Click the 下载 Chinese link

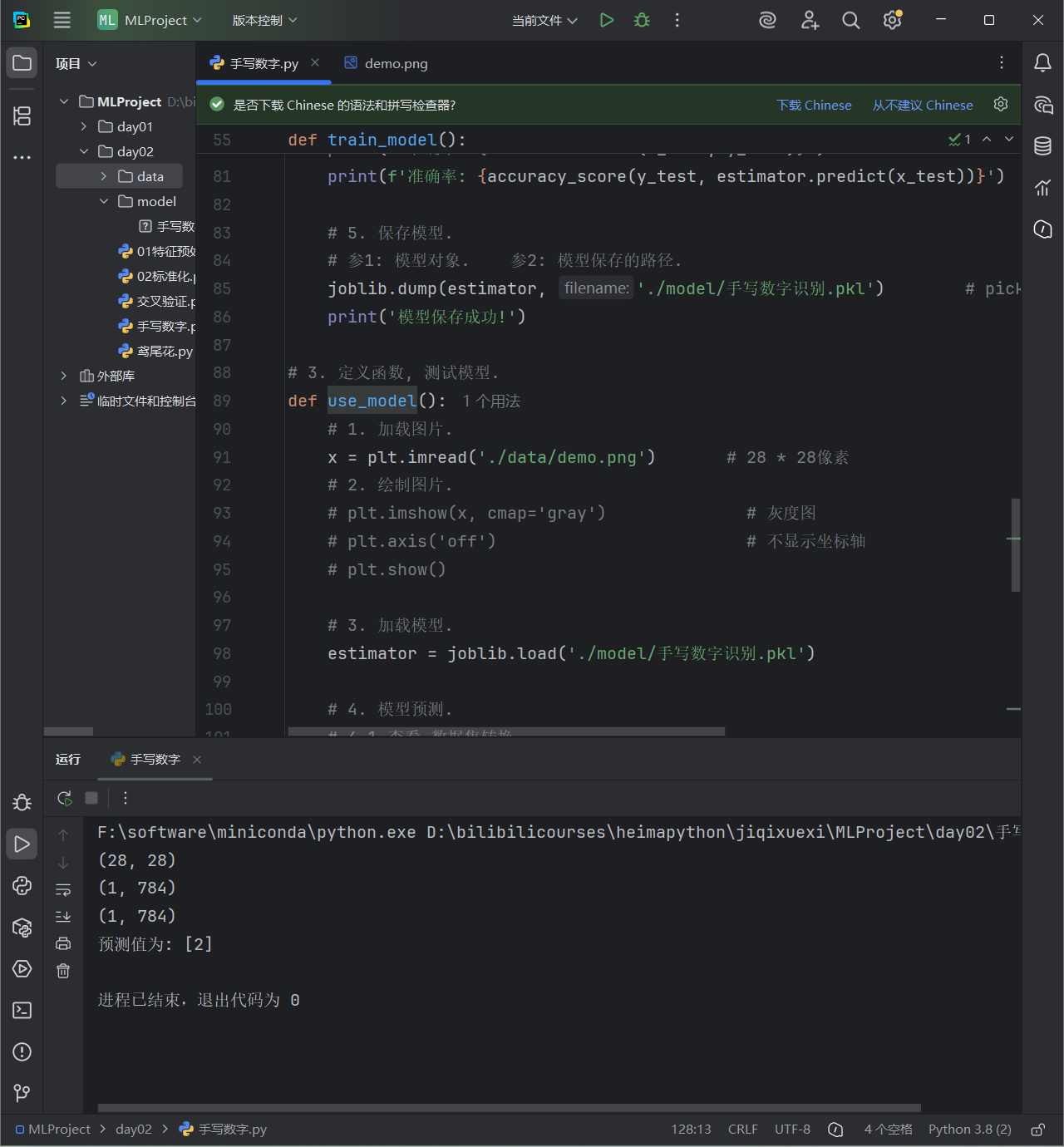coord(814,105)
